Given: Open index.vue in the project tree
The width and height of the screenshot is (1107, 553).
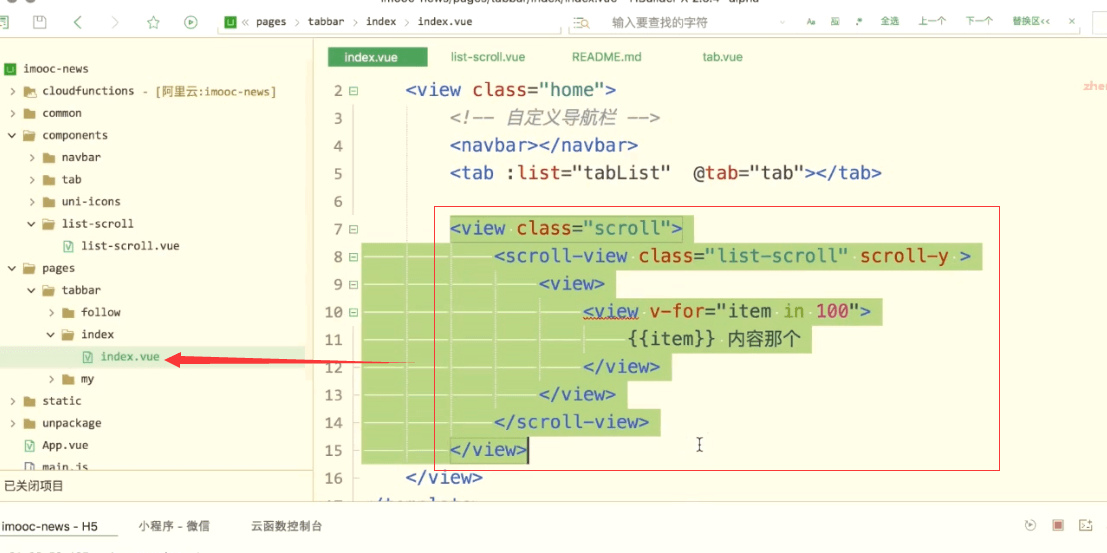Looking at the screenshot, I should coord(130,357).
